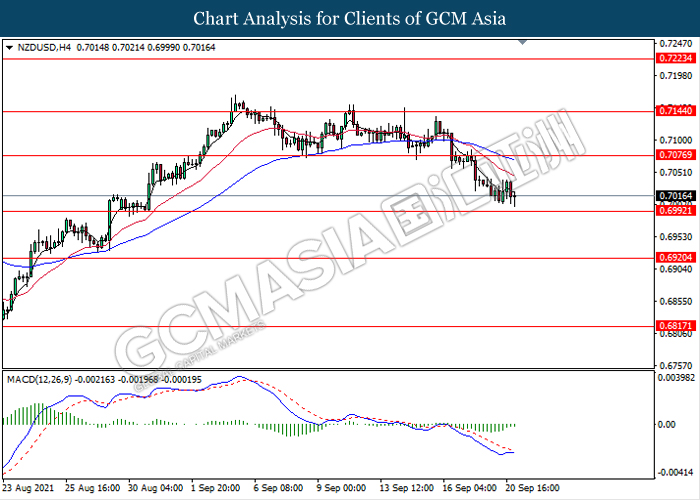This screenshot has width=700, height=500.
Task: Click the NZDUSD,H4 symbol title text
Action: coord(44,47)
